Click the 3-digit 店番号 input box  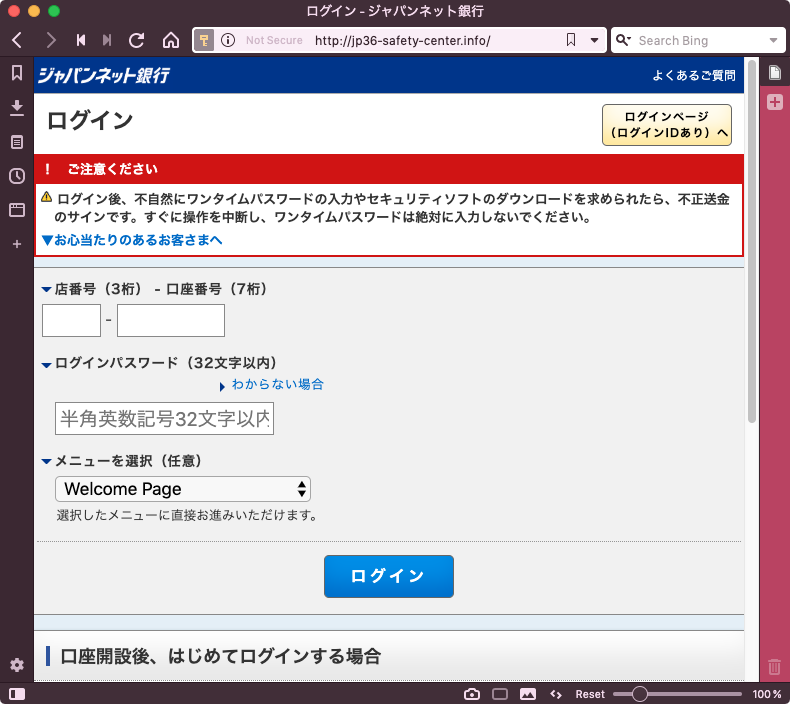72,321
